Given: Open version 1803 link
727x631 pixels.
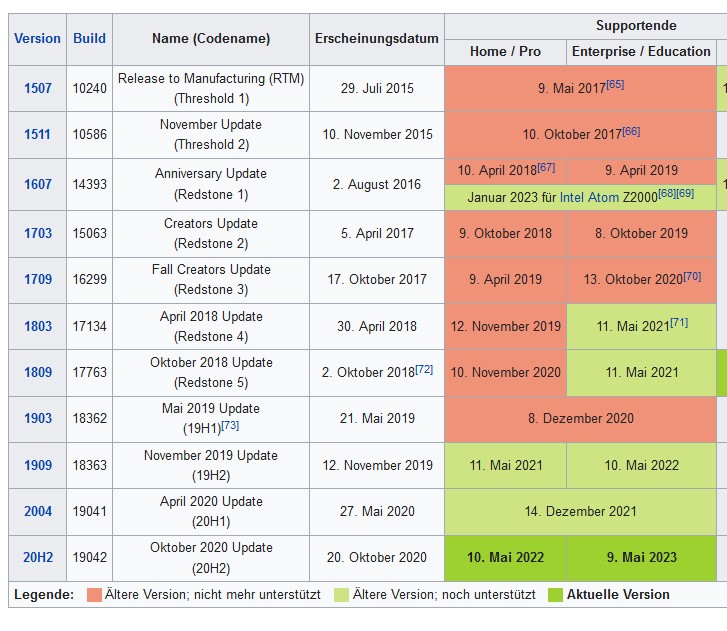Looking at the screenshot, I should click(38, 326).
